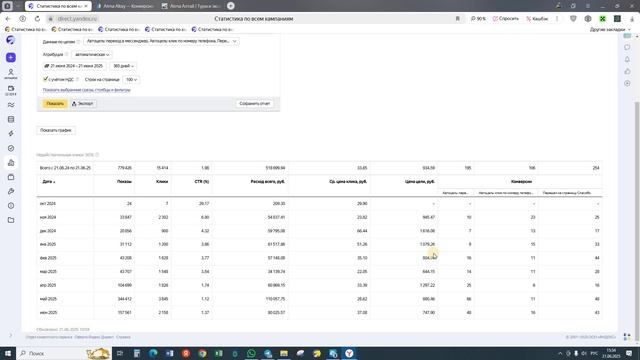
Task: Open the statistics chart icon in sidebar
Action: point(11,162)
